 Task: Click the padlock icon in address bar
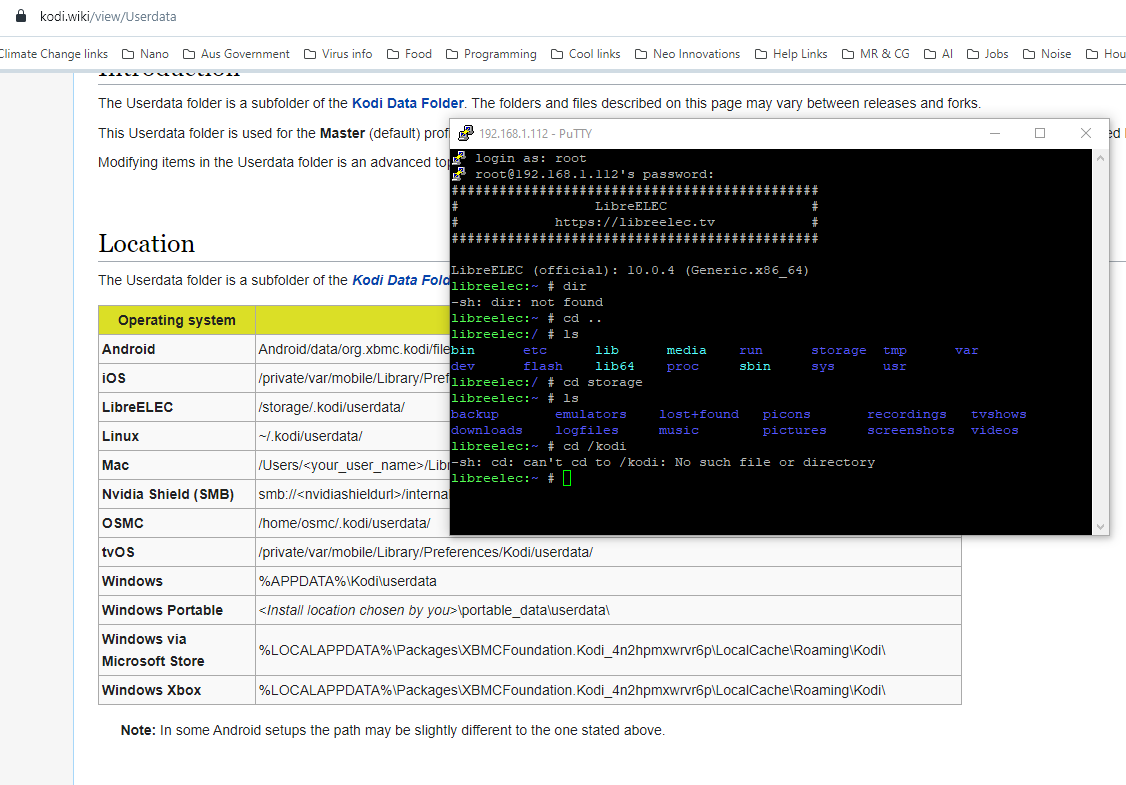point(21,17)
